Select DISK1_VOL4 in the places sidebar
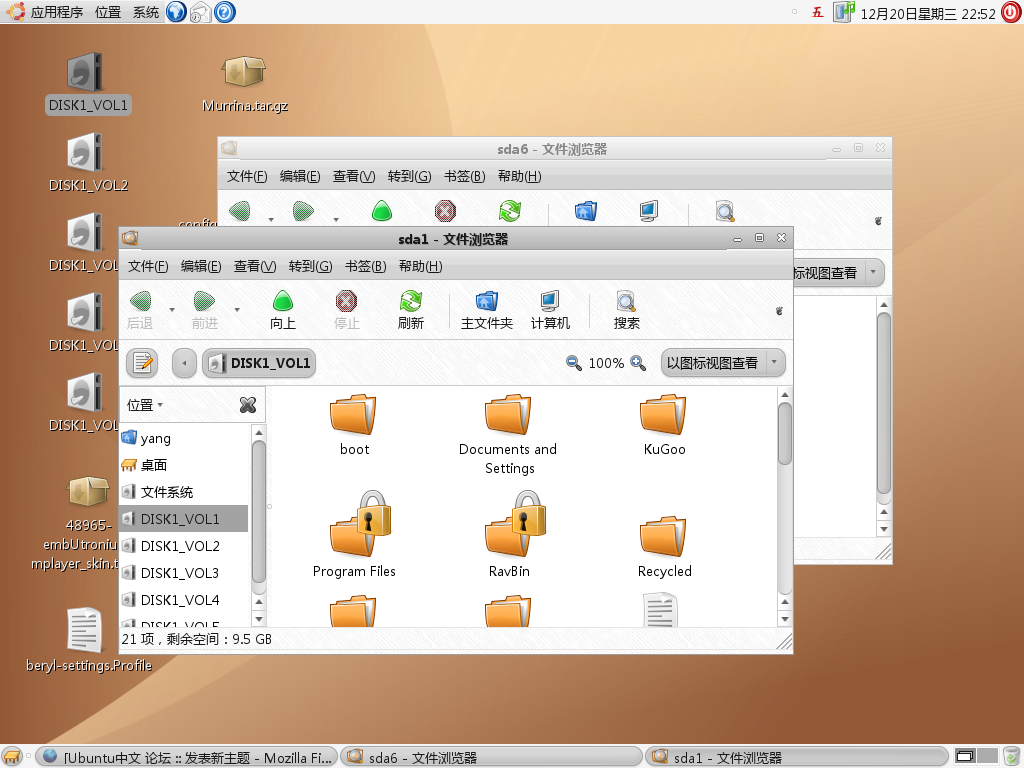This screenshot has height=768, width=1024. 184,600
